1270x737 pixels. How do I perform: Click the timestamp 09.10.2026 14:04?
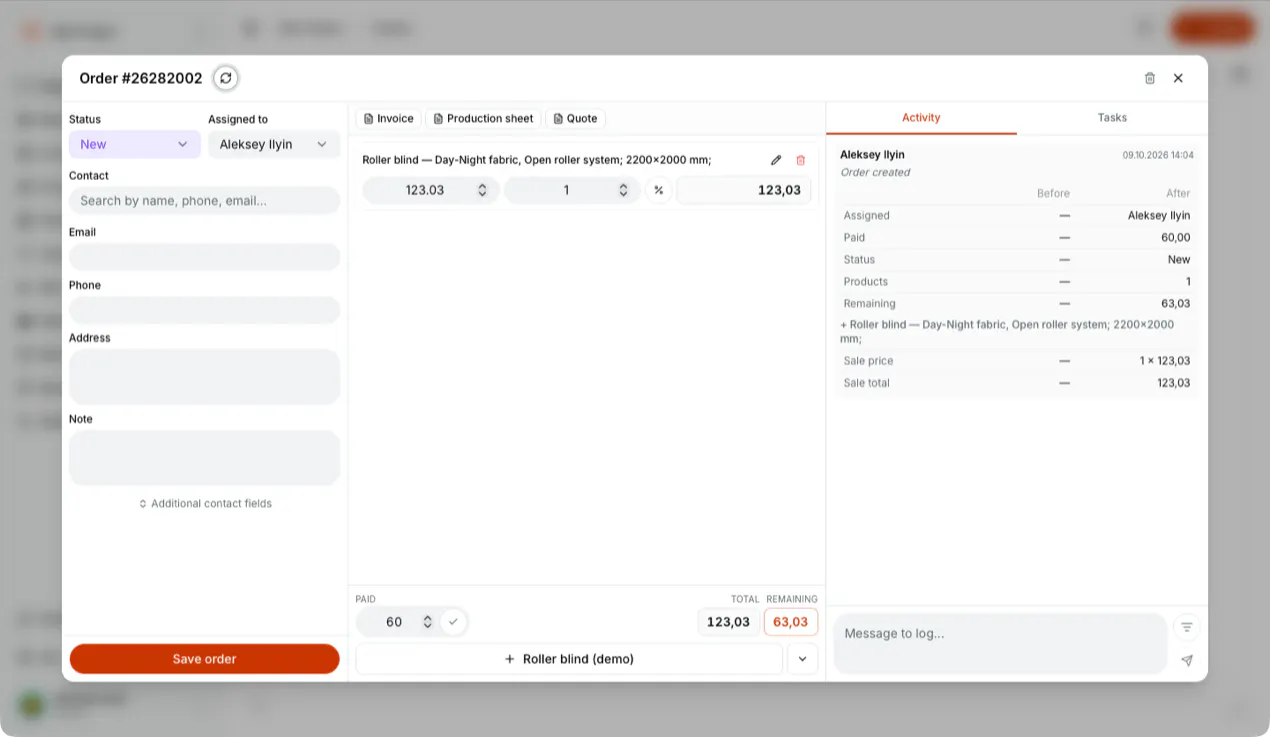pyautogui.click(x=1158, y=155)
